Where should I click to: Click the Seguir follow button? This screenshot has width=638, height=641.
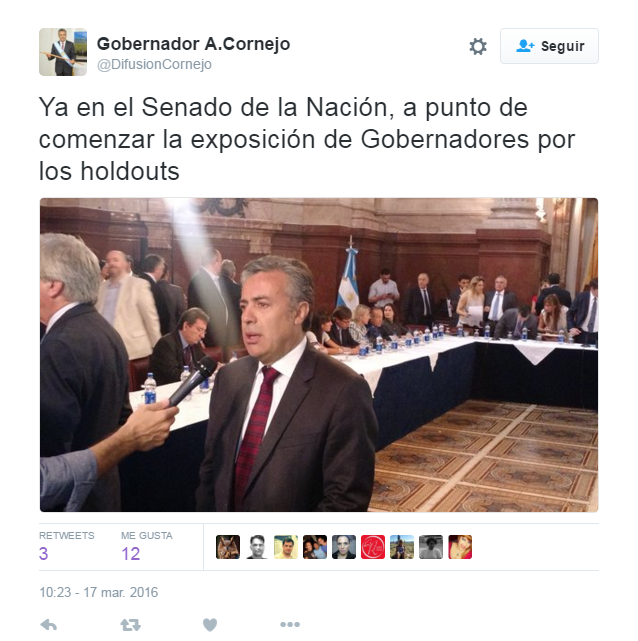(x=549, y=46)
